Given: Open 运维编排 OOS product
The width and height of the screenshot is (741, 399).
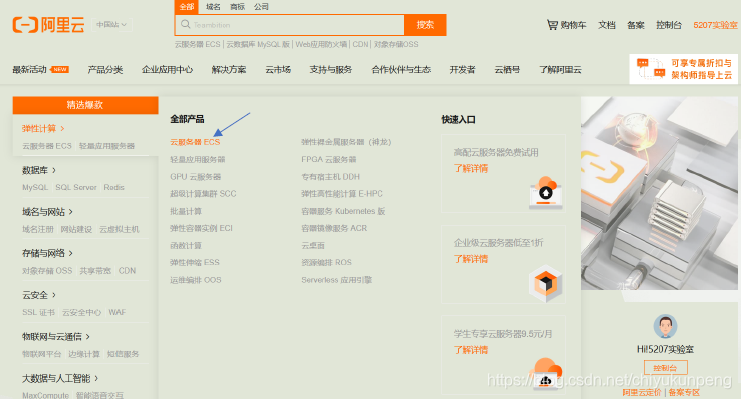Looking at the screenshot, I should point(196,280).
